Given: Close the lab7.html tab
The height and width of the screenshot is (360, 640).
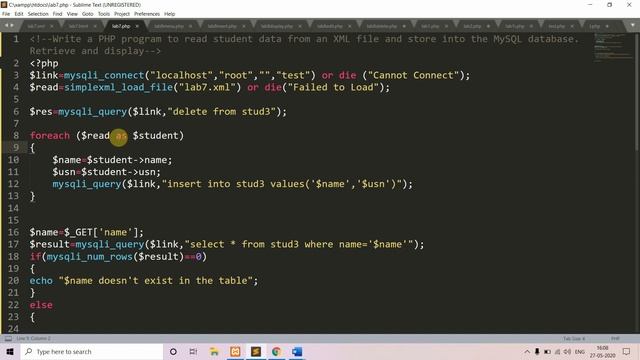Looking at the screenshot, I should [95, 26].
